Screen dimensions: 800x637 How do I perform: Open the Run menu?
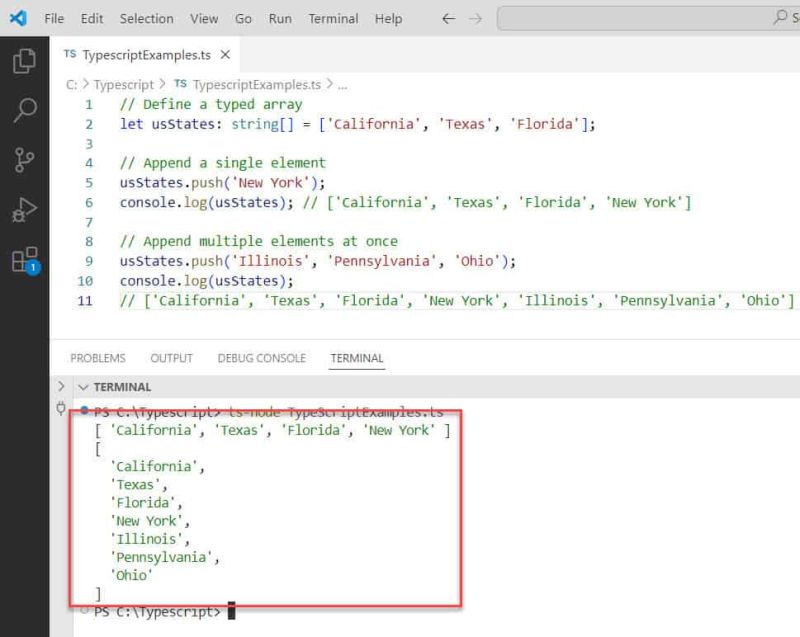[x=279, y=18]
